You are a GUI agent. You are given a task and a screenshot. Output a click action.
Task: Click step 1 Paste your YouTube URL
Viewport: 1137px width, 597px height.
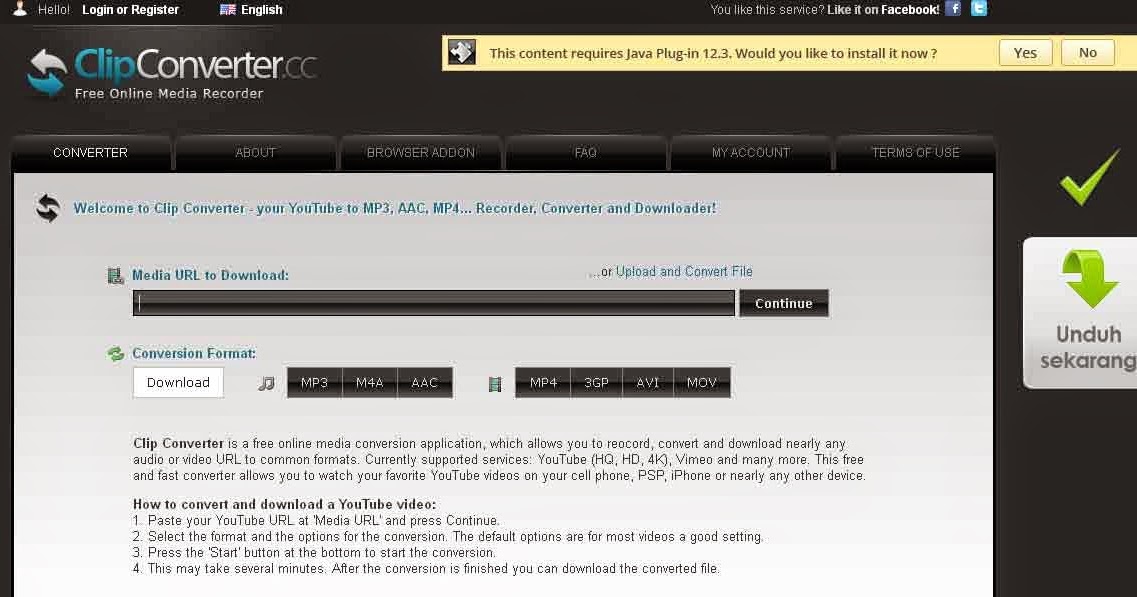point(316,521)
